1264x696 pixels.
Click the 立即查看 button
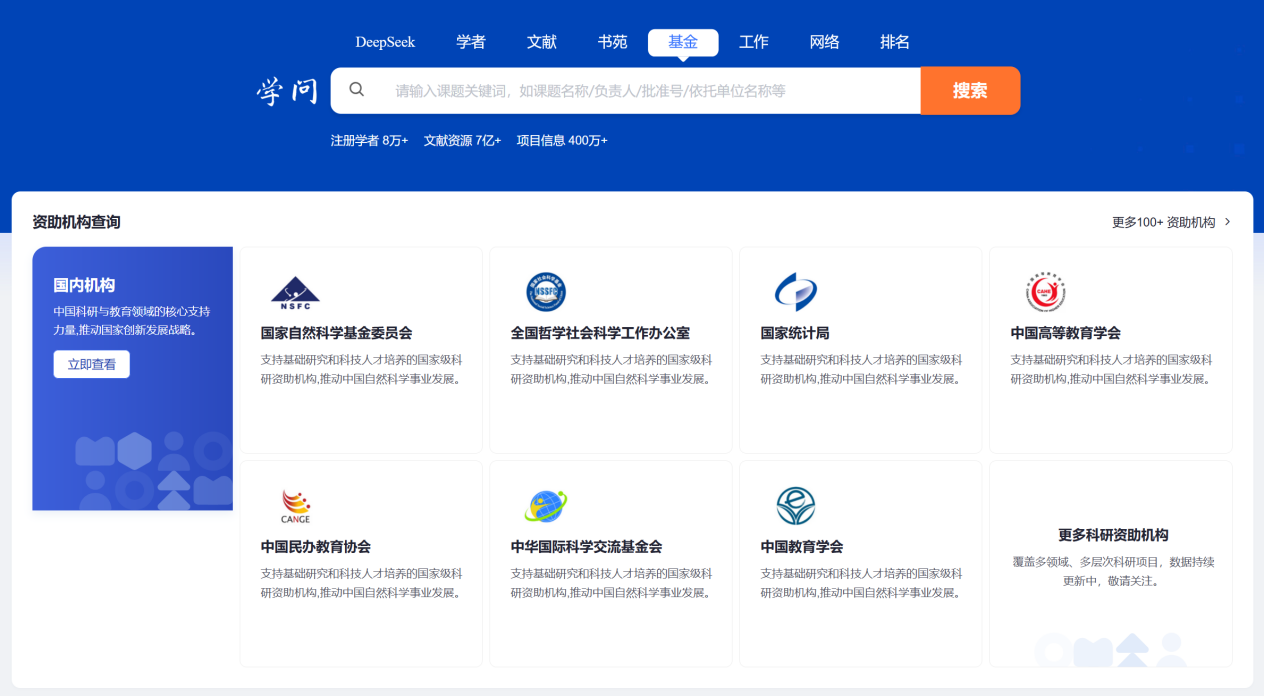[x=92, y=364]
